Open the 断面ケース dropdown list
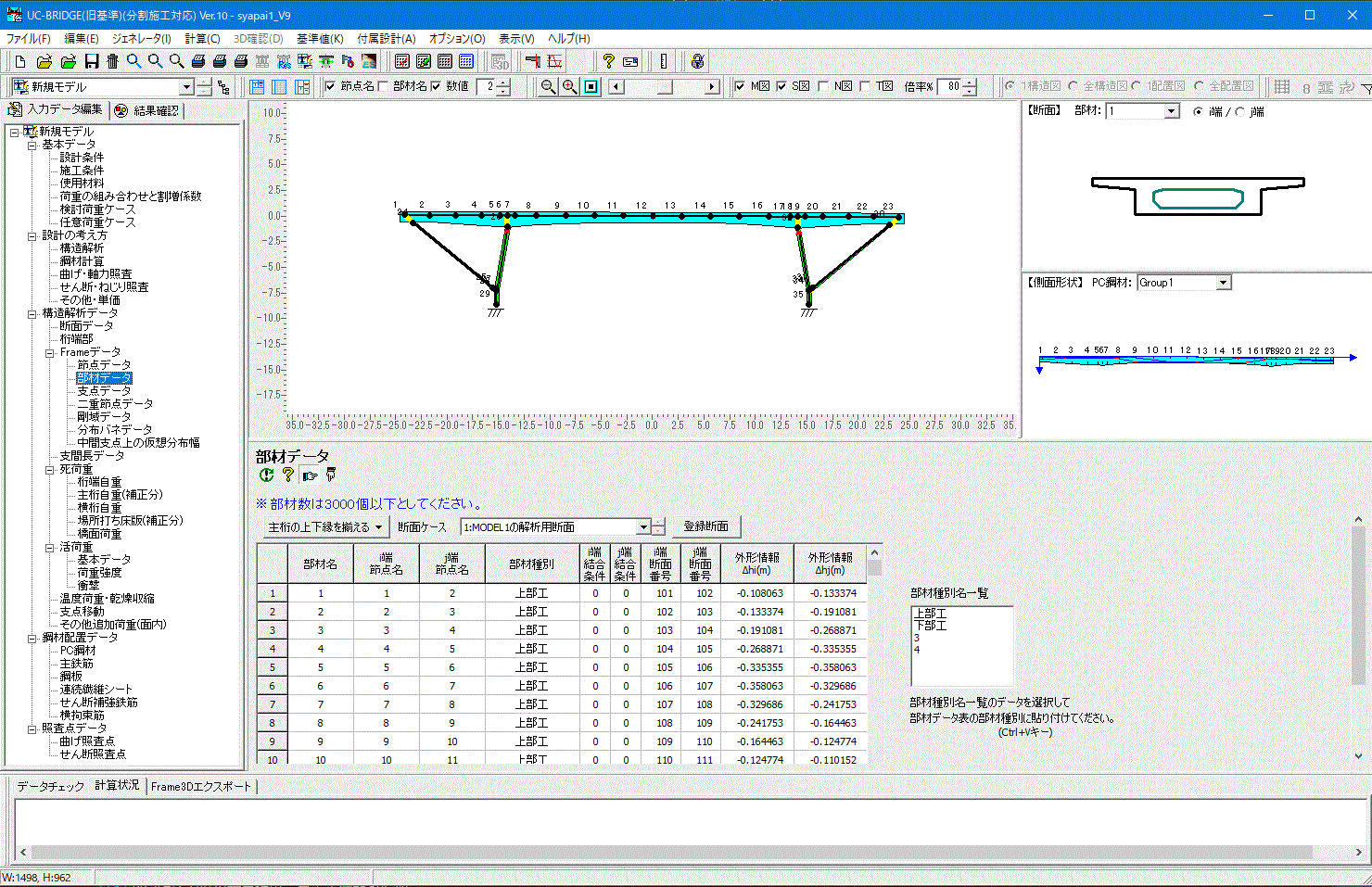Image resolution: width=1372 pixels, height=887 pixels. click(x=643, y=526)
